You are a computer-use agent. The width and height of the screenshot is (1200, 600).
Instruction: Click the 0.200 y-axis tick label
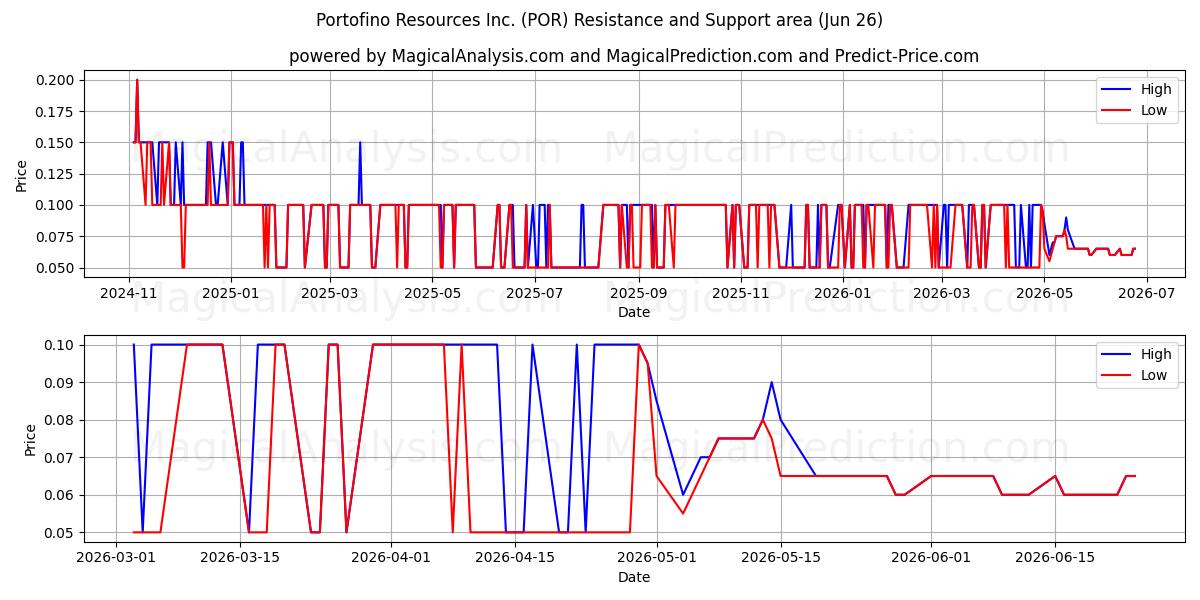coord(57,80)
